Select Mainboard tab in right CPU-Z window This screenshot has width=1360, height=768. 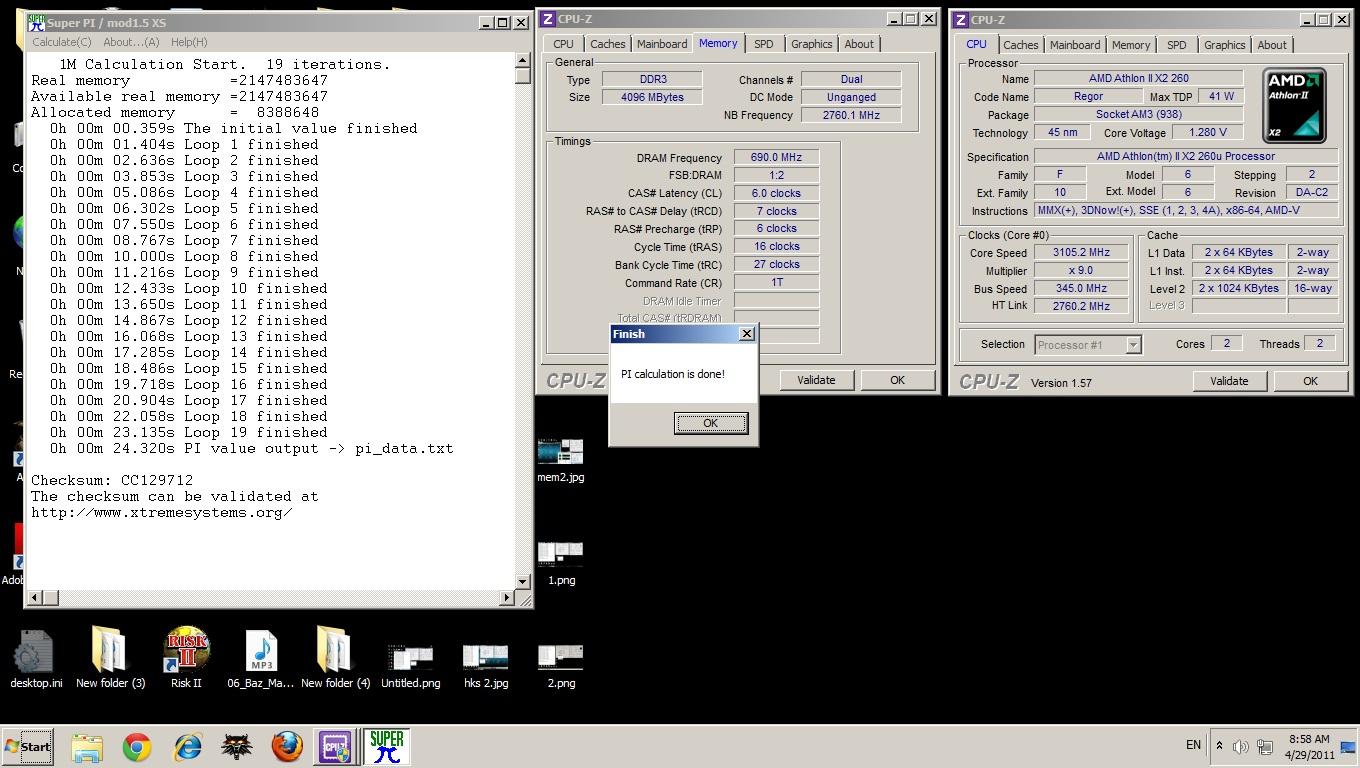coord(1075,45)
